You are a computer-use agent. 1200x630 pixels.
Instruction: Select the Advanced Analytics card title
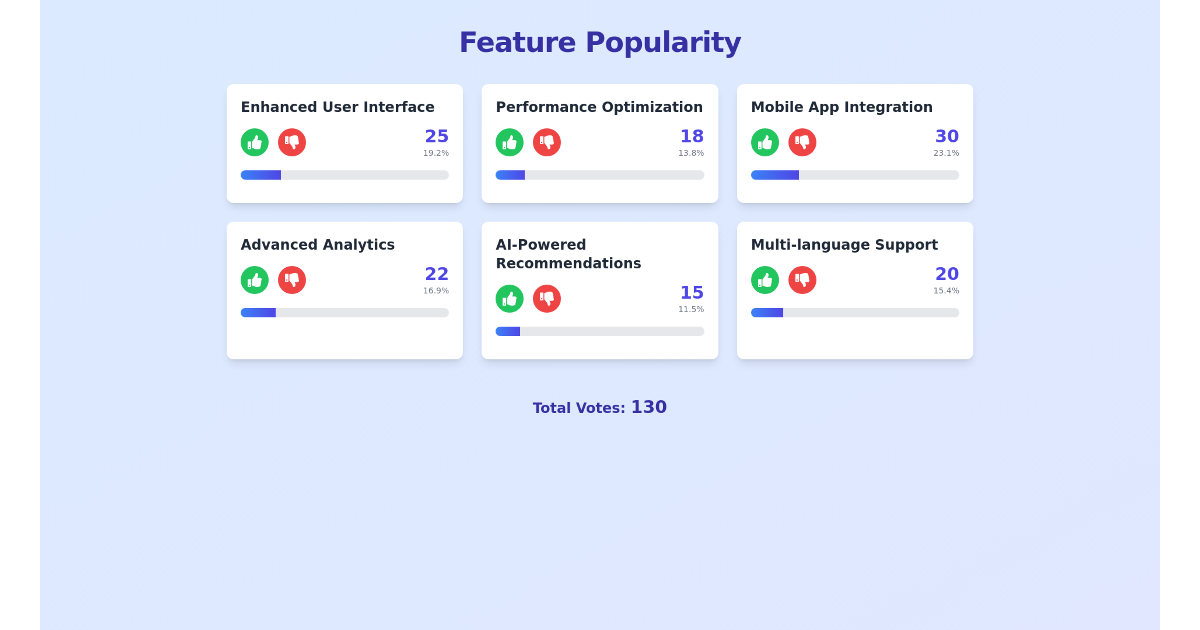click(x=317, y=244)
